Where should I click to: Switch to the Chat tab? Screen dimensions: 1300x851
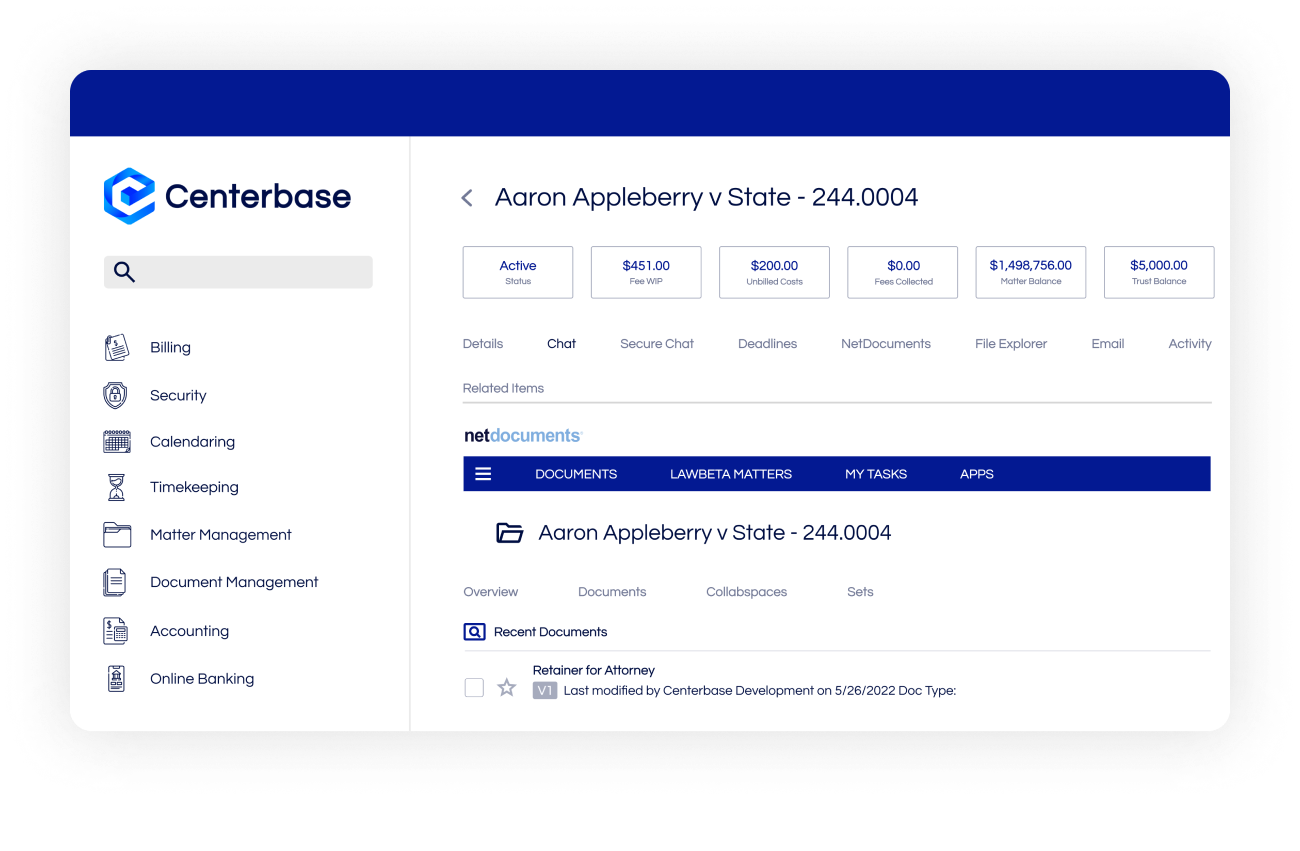coord(561,344)
